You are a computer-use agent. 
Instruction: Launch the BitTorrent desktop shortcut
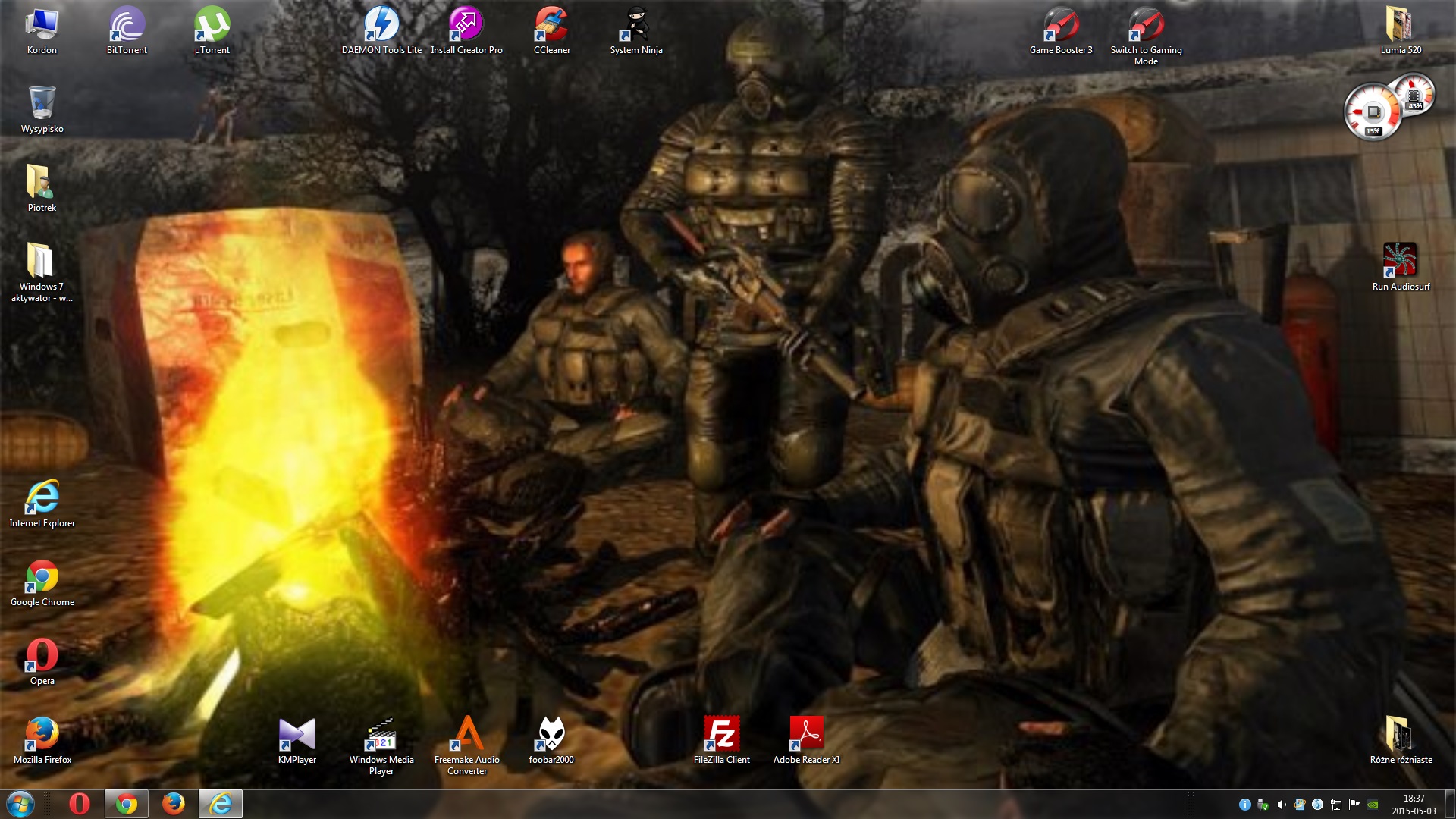click(x=127, y=30)
